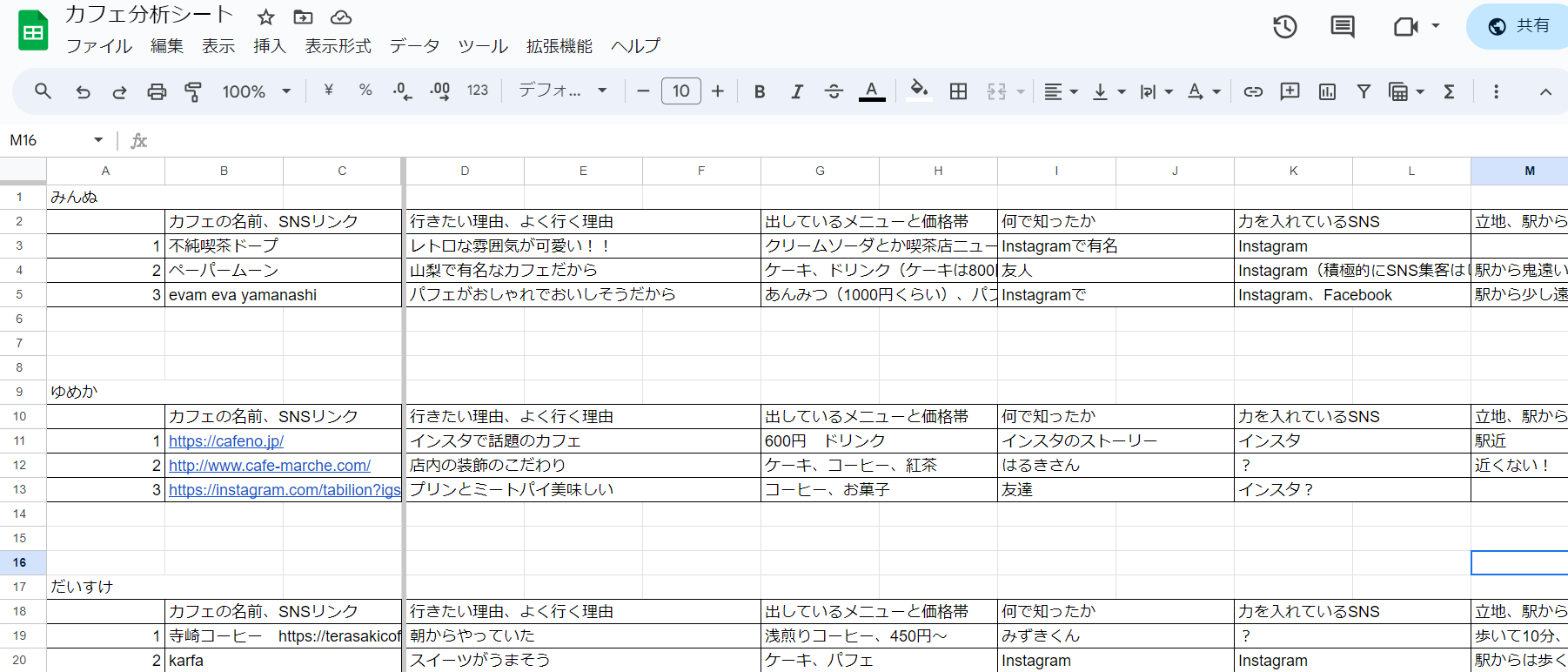Image resolution: width=1568 pixels, height=672 pixels.
Task: Open more formats 123 menu
Action: [x=478, y=90]
